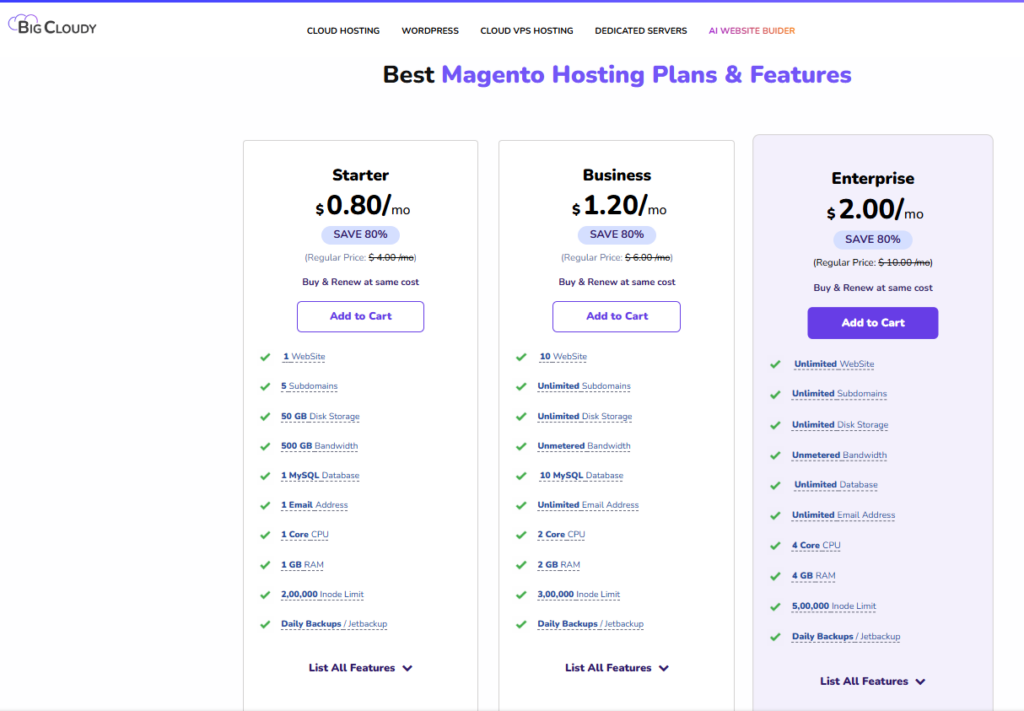
Task: Click '4 GB RAM' feature
Action: pos(813,576)
